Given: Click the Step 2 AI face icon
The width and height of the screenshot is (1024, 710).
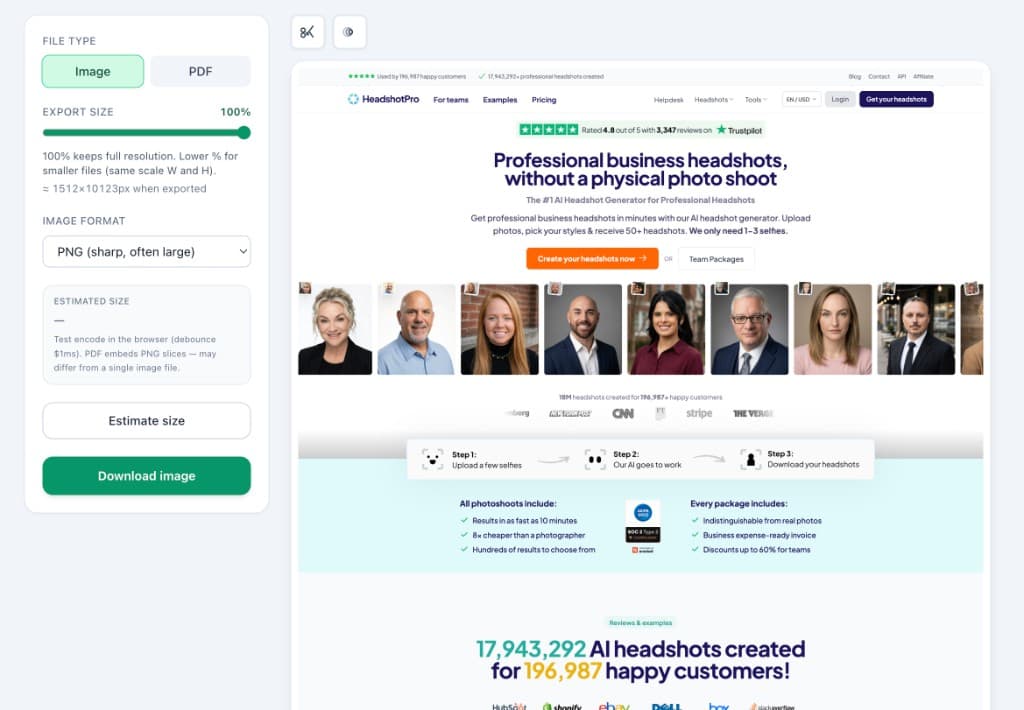Looking at the screenshot, I should point(595,459).
